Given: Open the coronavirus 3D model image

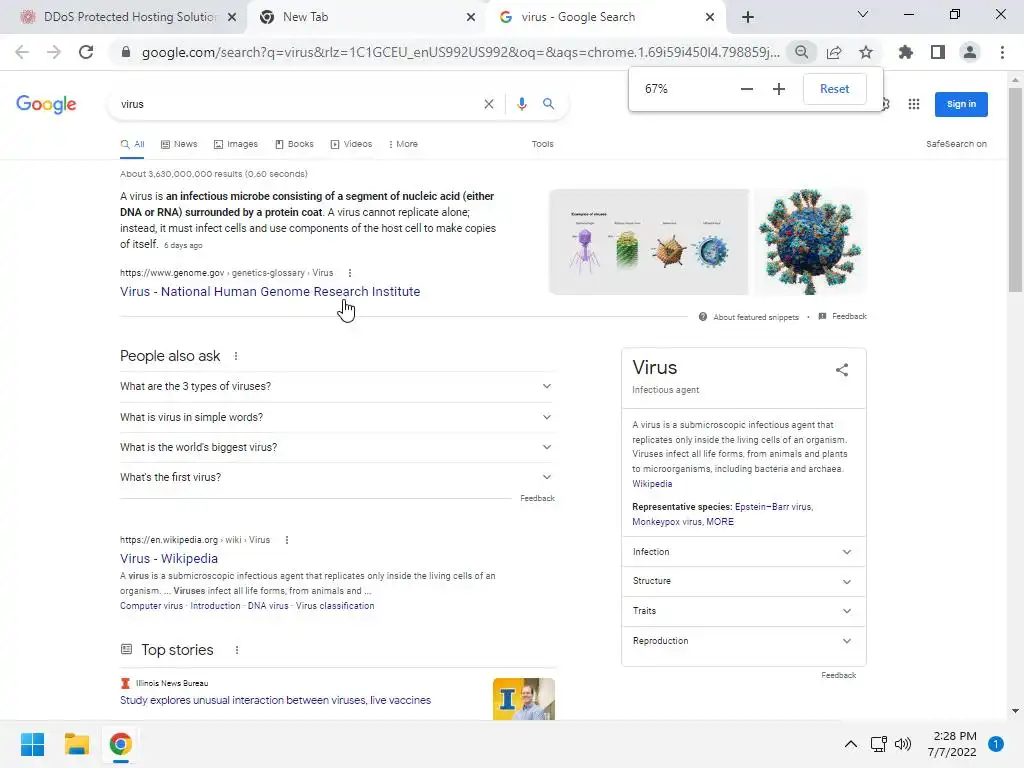Looking at the screenshot, I should 810,242.
